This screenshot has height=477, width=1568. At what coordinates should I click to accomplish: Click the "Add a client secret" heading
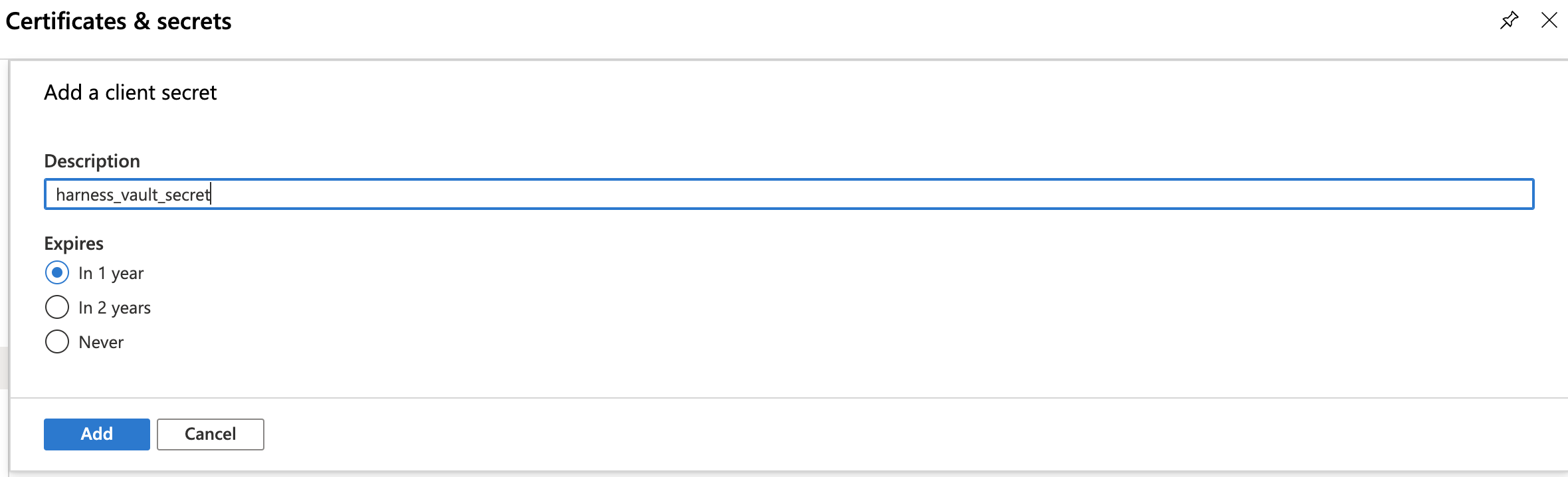pyautogui.click(x=130, y=92)
